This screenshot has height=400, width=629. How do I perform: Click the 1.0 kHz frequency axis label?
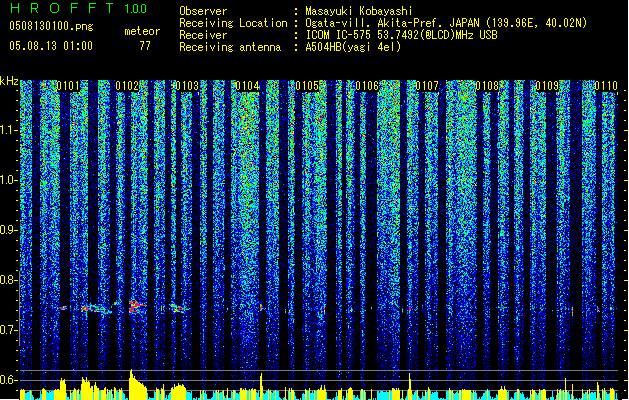[8, 180]
